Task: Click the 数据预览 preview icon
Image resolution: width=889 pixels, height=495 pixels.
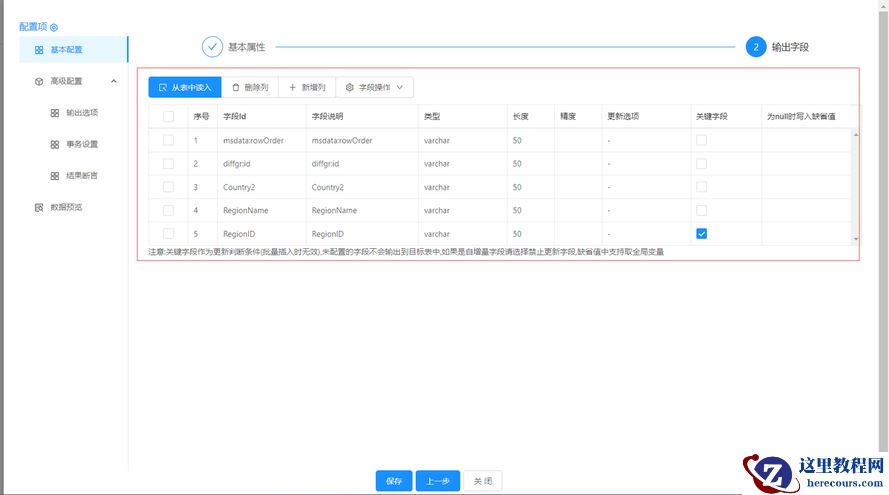Action: (39, 207)
